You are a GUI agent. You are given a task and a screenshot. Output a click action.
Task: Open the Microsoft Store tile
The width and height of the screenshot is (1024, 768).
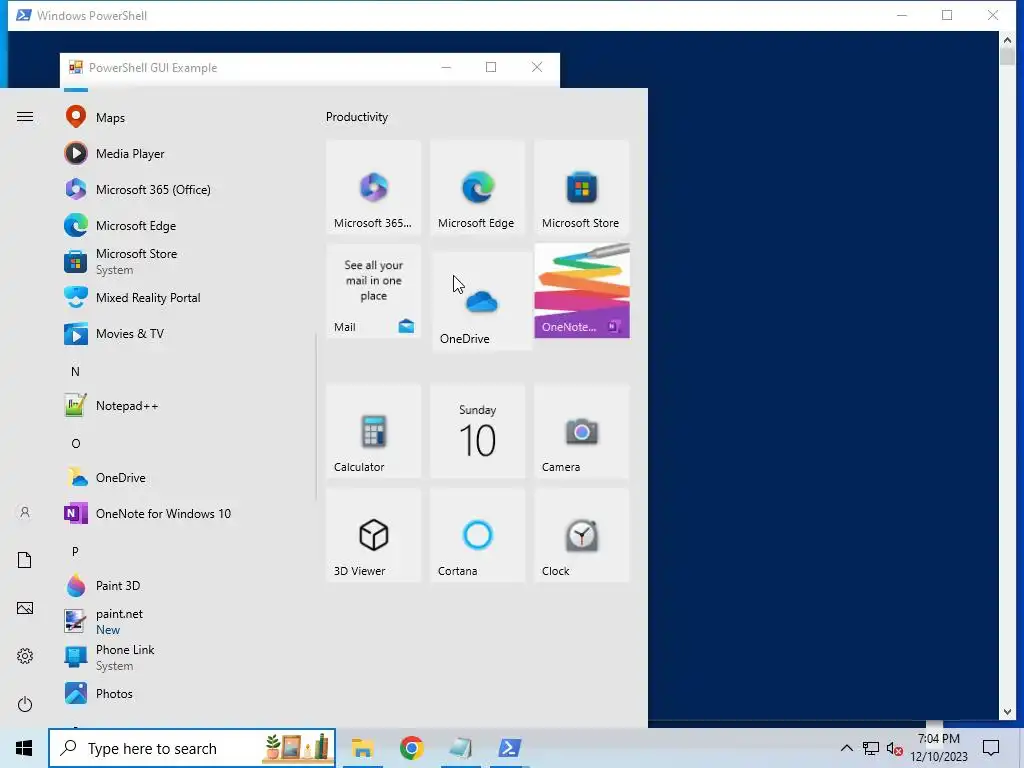pyautogui.click(x=582, y=187)
